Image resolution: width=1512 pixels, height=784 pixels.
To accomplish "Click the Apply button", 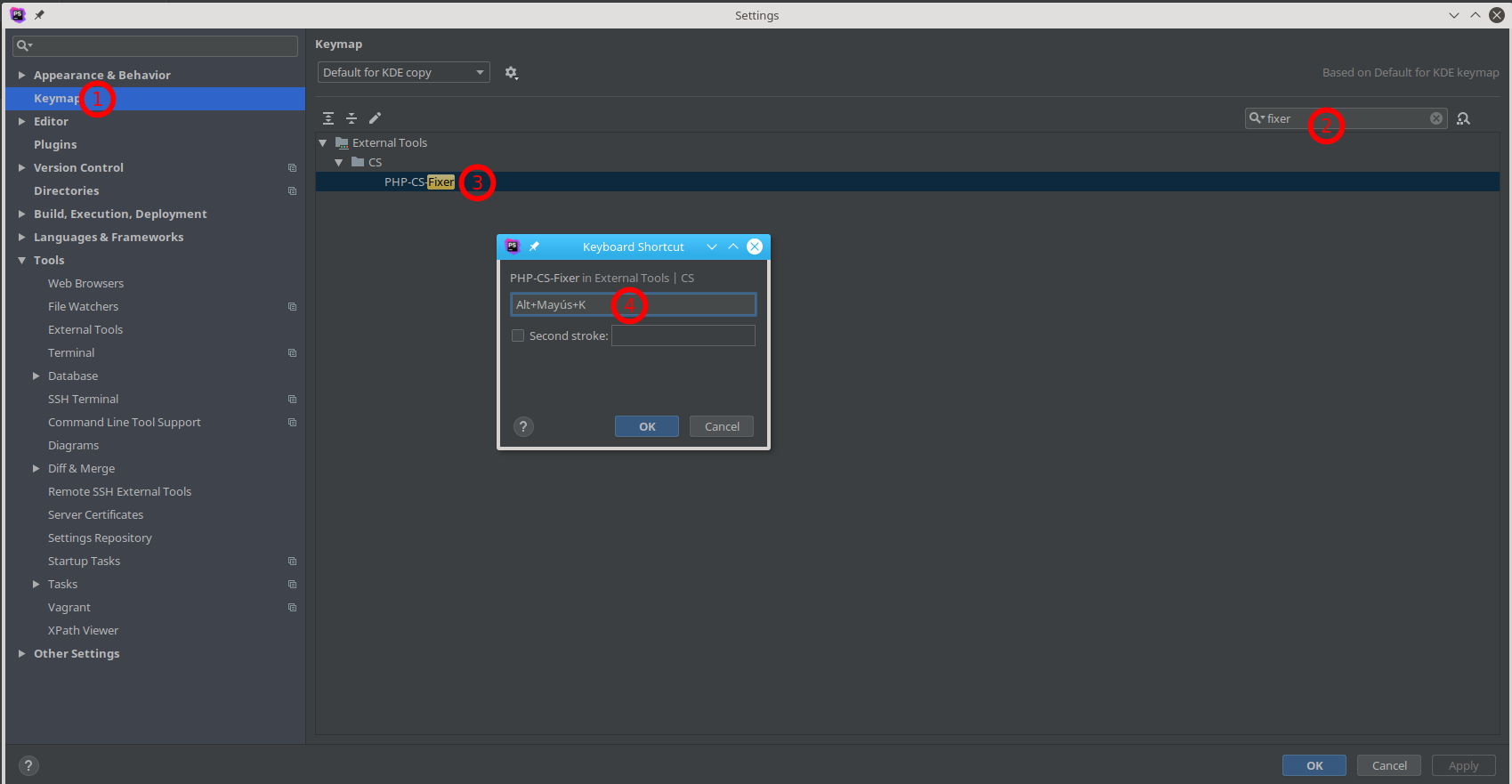I will (x=1464, y=765).
